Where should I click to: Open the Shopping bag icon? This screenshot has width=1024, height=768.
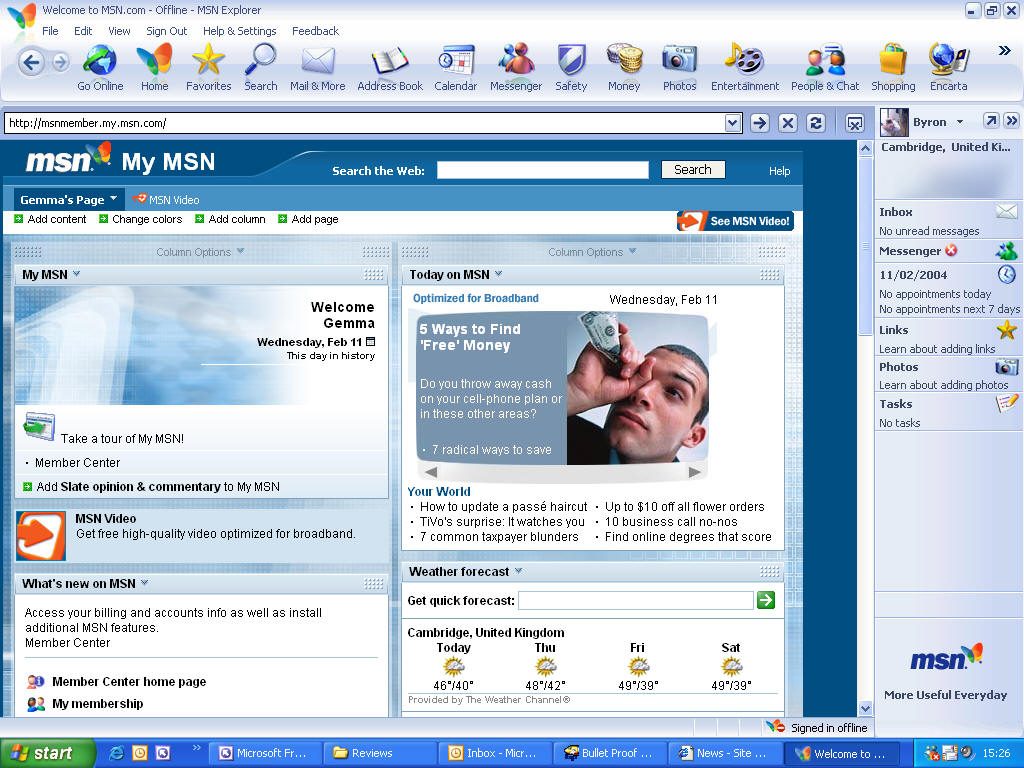pyautogui.click(x=893, y=61)
